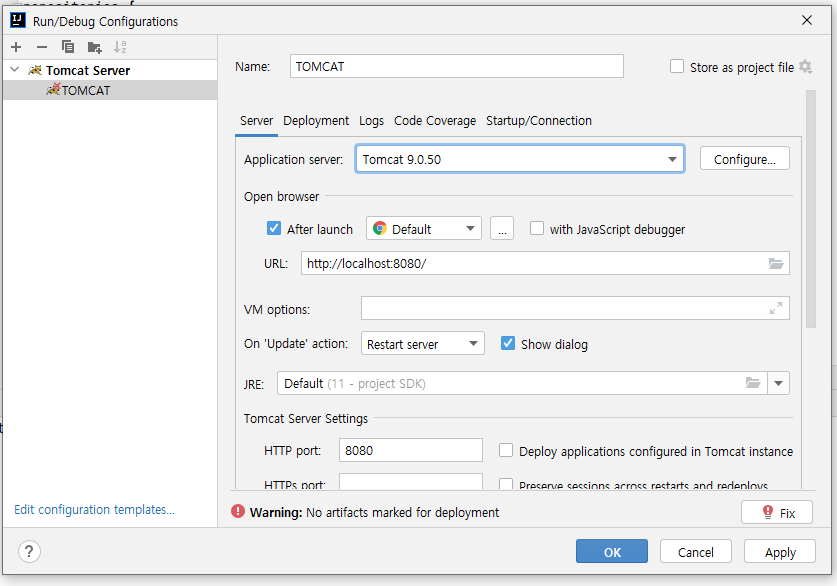The width and height of the screenshot is (837, 586).
Task: Click the browser ellipsis button
Action: pos(502,228)
